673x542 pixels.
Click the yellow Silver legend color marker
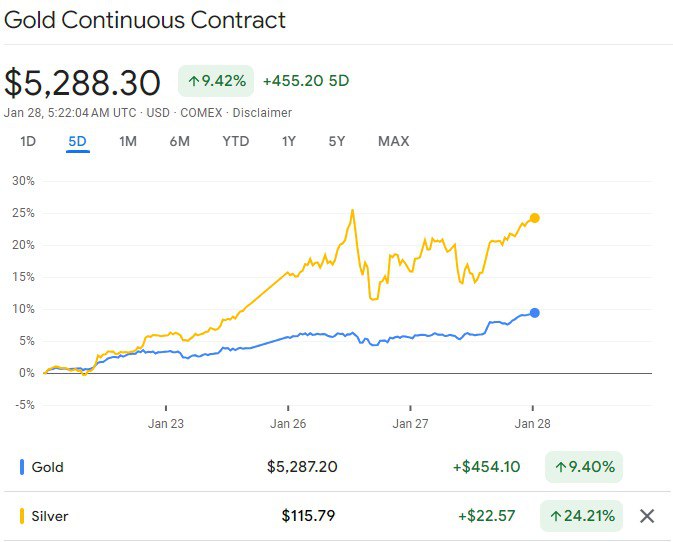coord(22,516)
